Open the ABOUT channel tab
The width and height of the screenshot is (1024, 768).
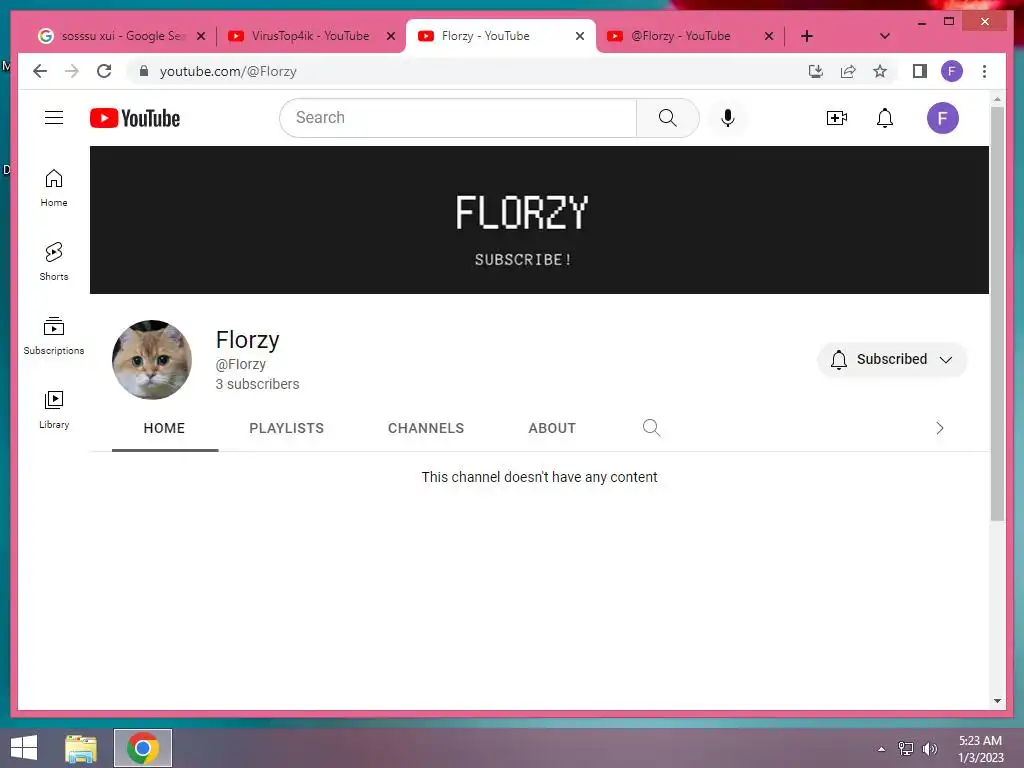[x=552, y=428]
